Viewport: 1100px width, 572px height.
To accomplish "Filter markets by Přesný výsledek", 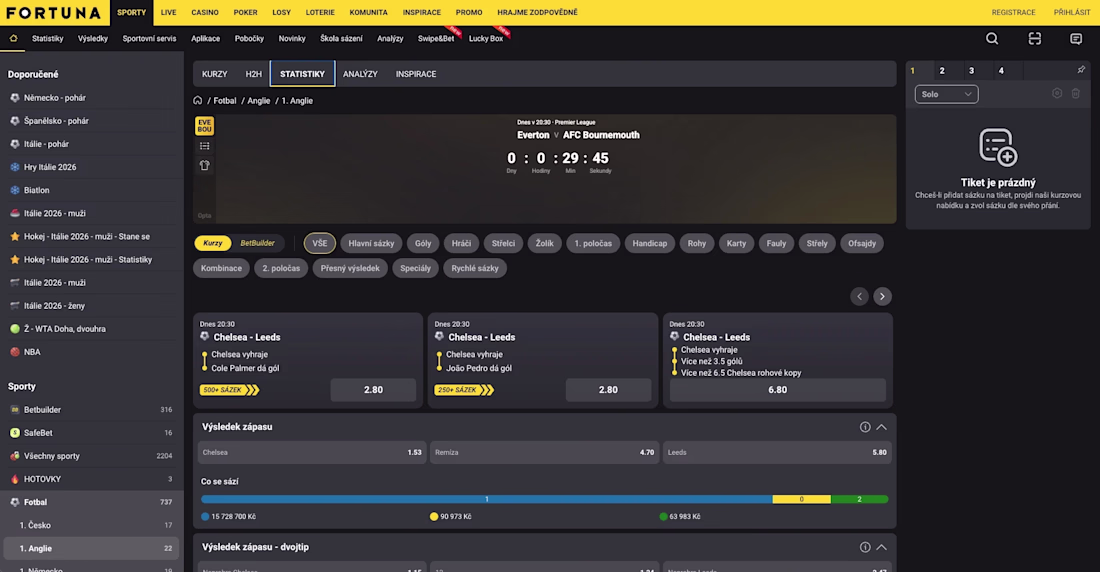I will click(350, 268).
